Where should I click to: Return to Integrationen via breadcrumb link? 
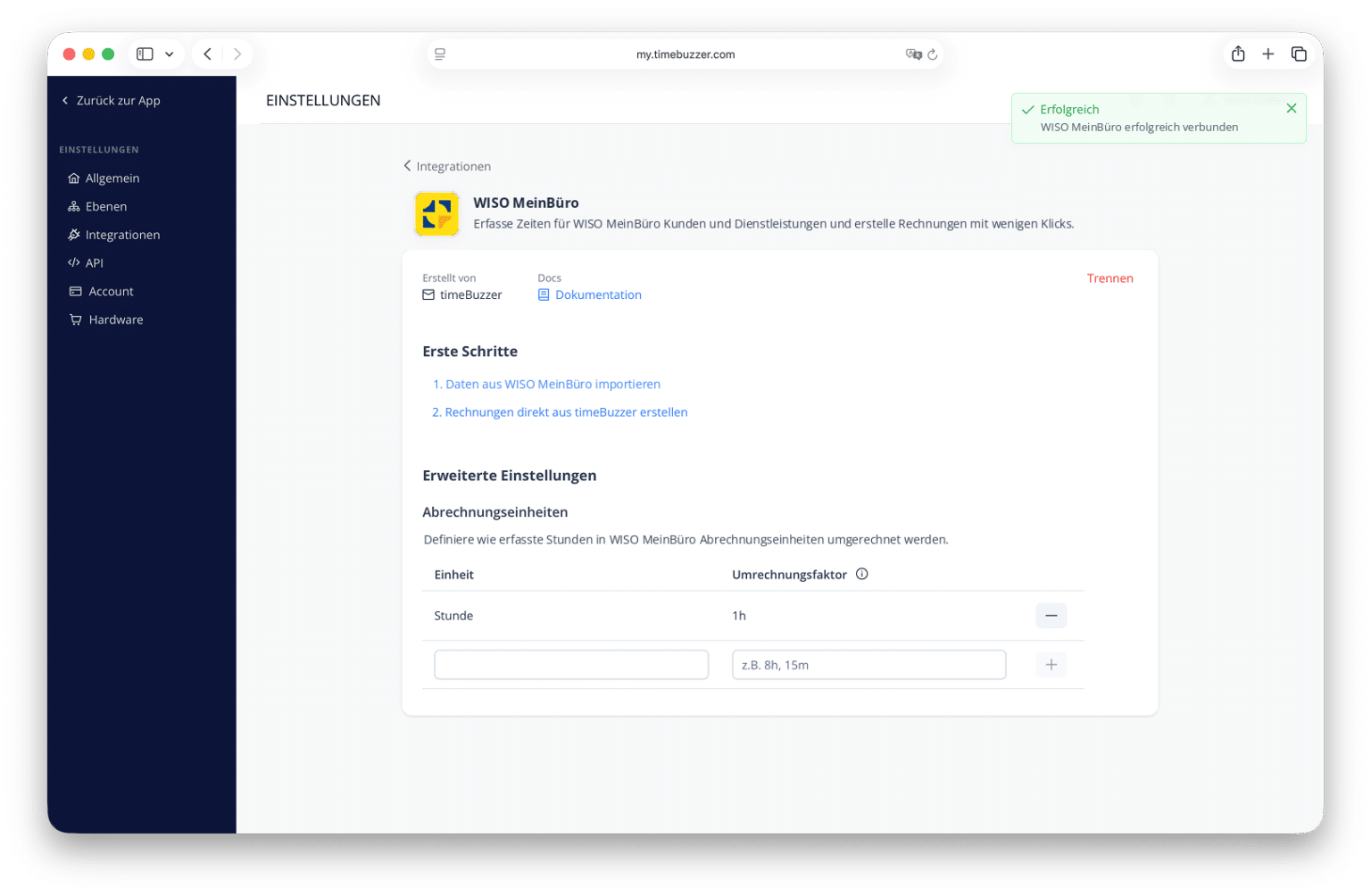pos(447,166)
